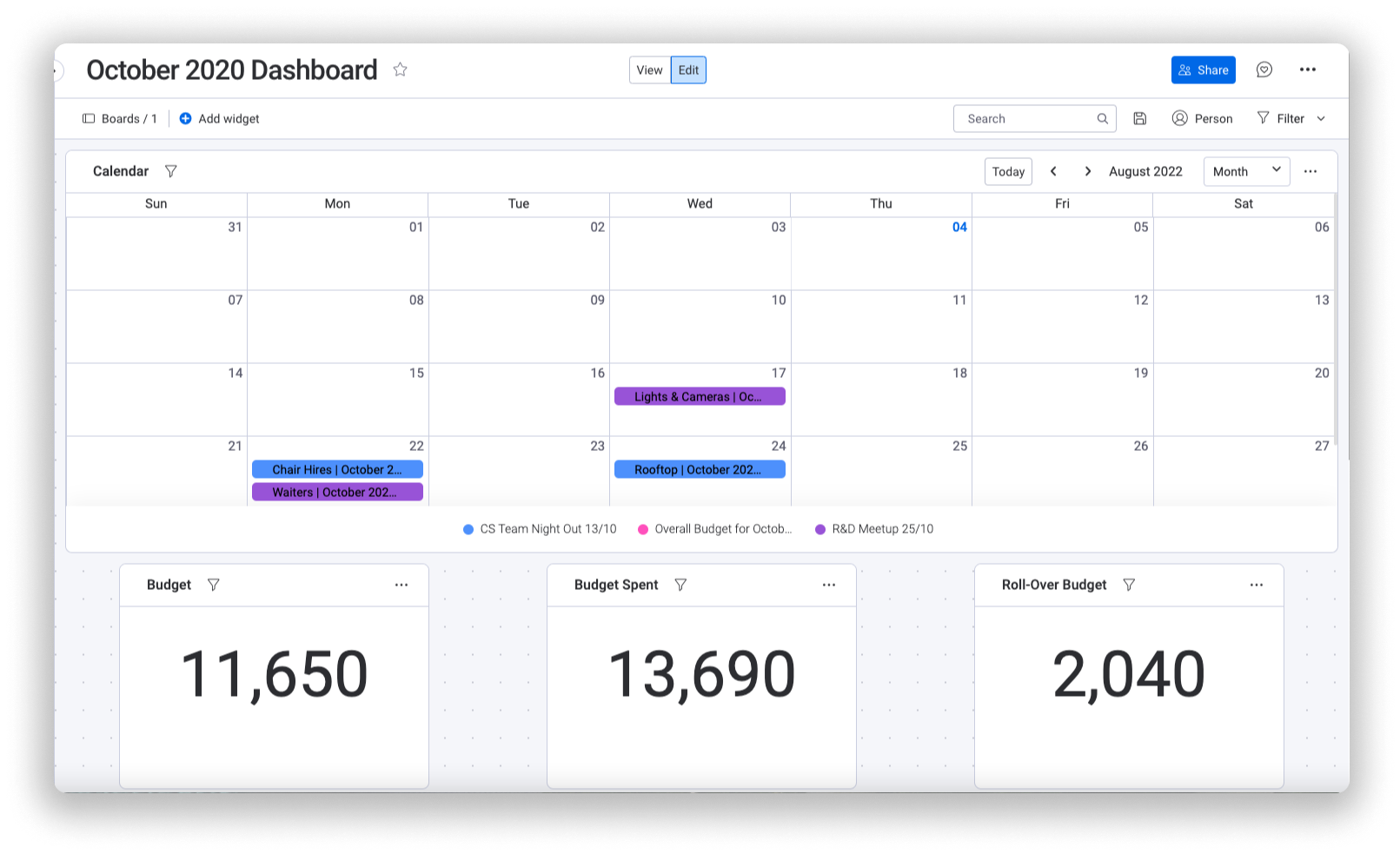Viewport: 1400px width, 854px height.
Task: Switch to View mode
Action: [649, 70]
